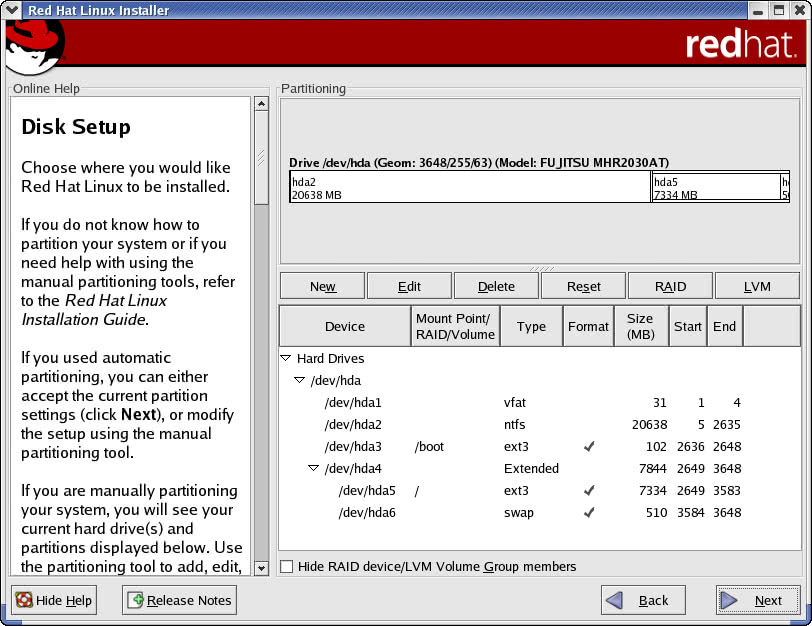Click the swap type cell
The width and height of the screenshot is (812, 626).
coord(518,513)
